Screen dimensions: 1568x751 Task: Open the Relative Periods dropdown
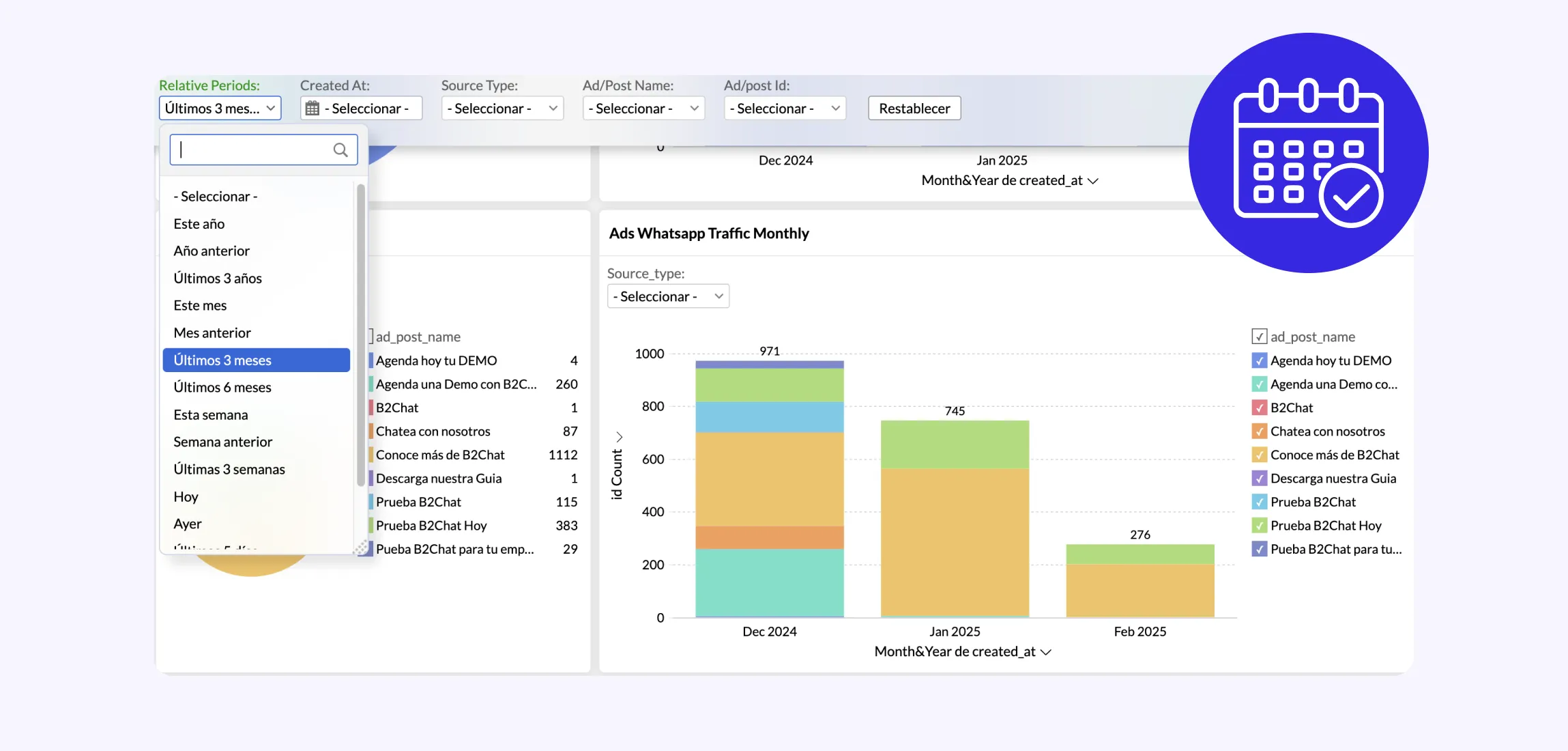tap(220, 109)
